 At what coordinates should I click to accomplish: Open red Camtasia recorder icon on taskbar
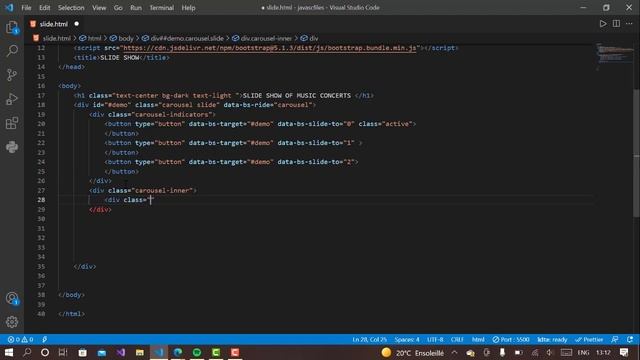(235, 353)
